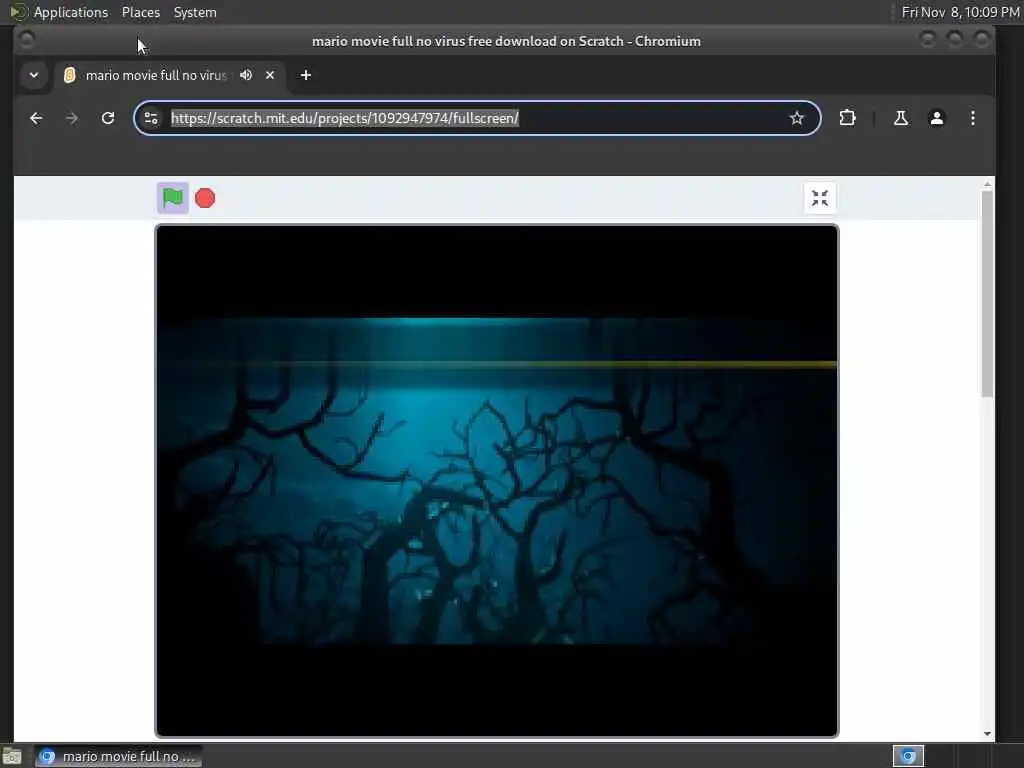Open the Places menu
The width and height of the screenshot is (1024, 768).
tap(140, 12)
